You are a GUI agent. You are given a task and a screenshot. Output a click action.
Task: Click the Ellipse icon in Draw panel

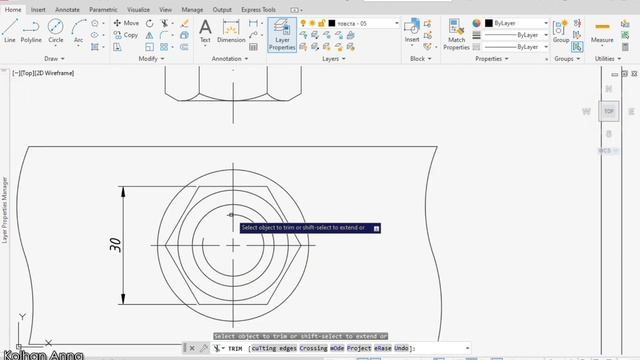[95, 36]
